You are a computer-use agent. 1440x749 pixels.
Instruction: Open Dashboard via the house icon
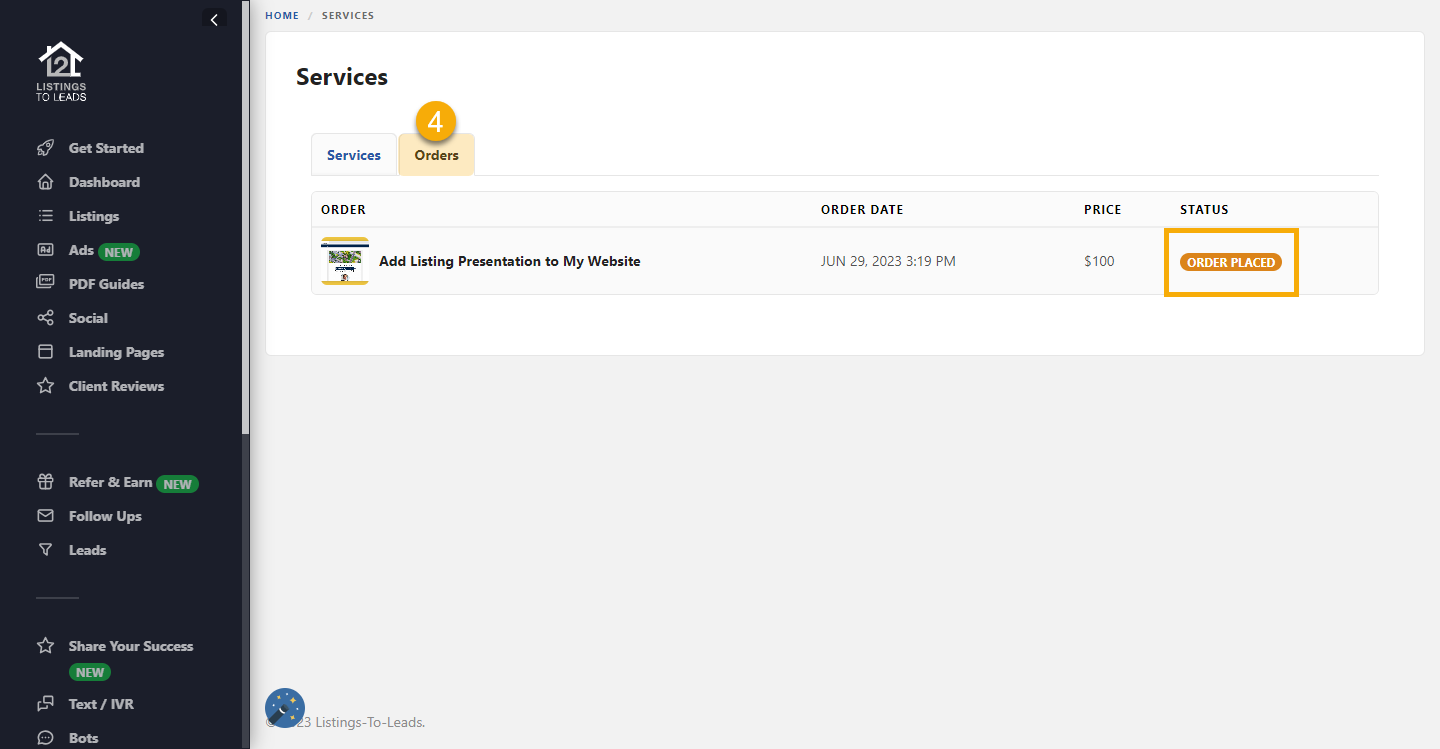click(x=45, y=182)
